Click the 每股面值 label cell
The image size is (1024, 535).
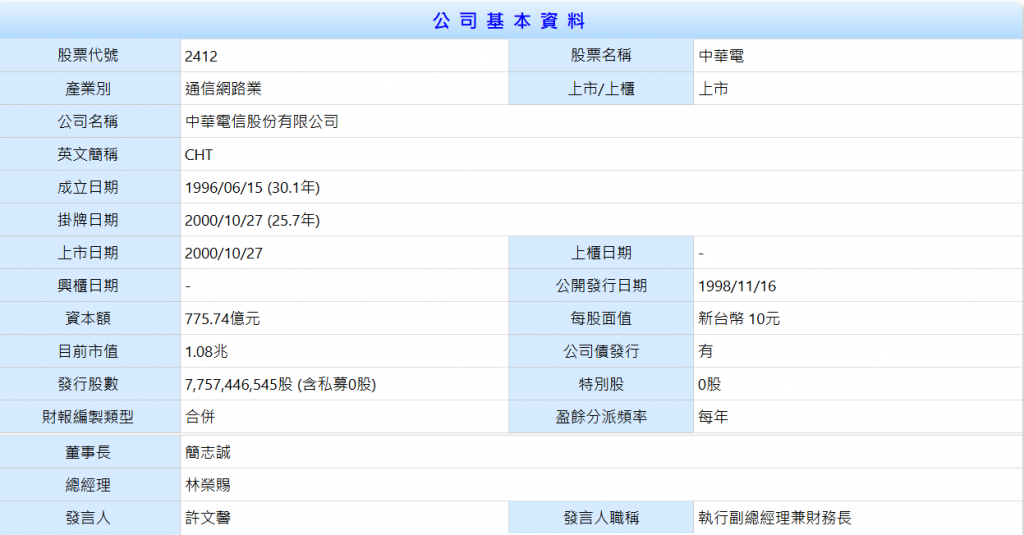pyautogui.click(x=601, y=318)
